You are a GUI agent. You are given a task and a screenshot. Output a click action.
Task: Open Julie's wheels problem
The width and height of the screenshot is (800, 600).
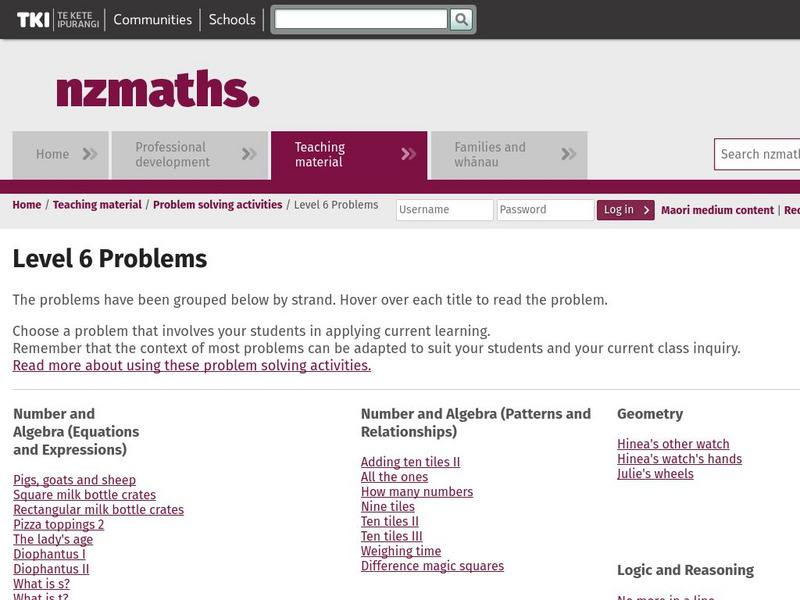[655, 473]
